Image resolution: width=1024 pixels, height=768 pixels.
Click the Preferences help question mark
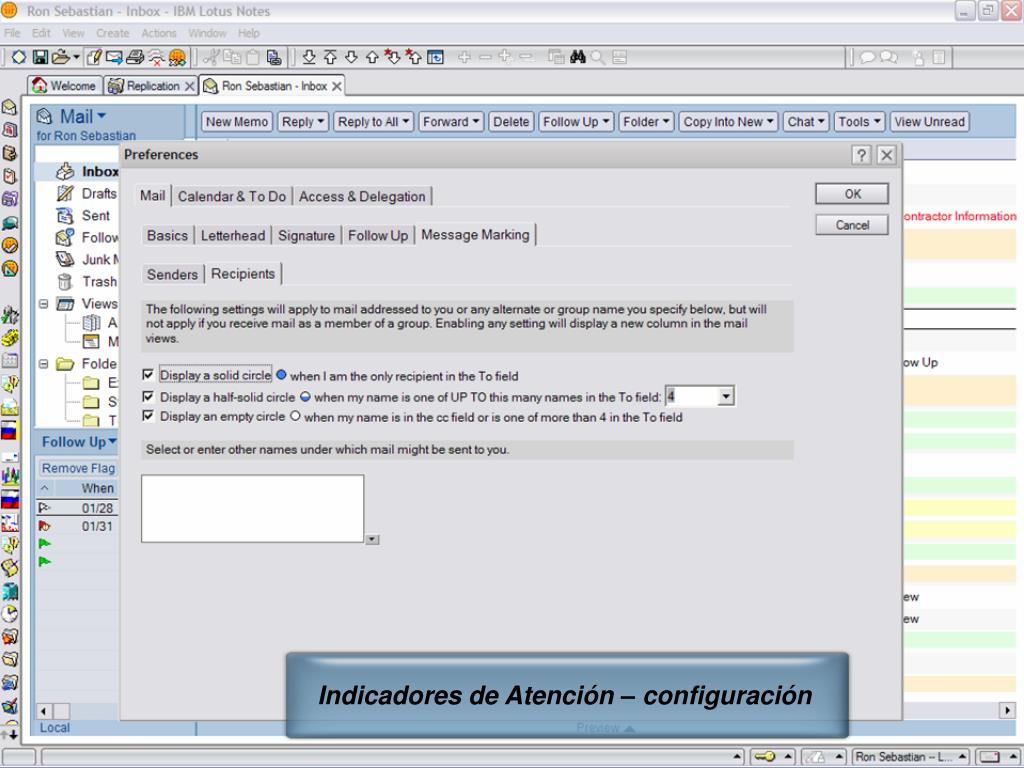pos(861,155)
